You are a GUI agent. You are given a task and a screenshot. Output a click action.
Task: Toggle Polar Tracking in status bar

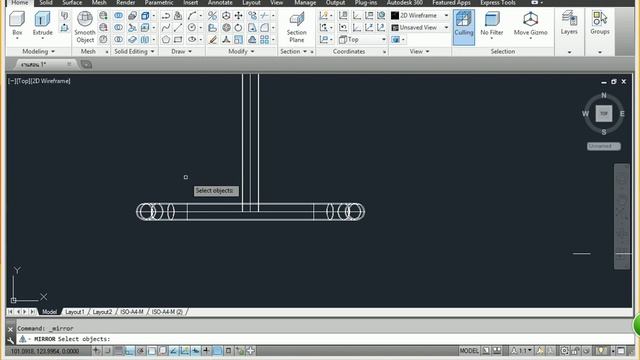[x=140, y=351]
